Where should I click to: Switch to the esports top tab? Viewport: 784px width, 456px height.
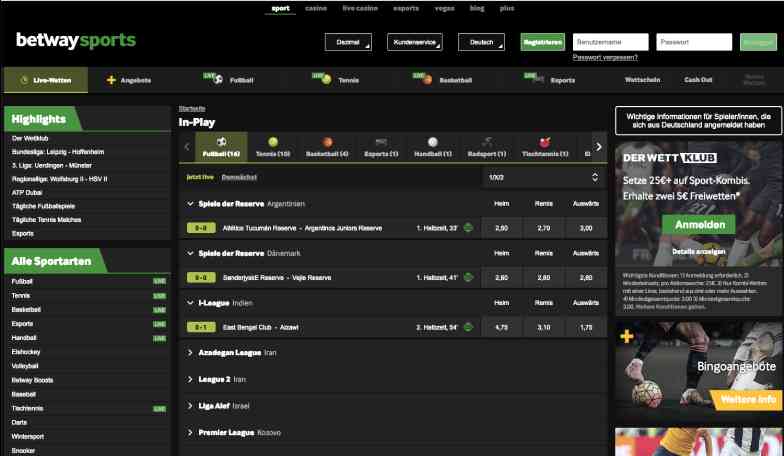(x=406, y=8)
